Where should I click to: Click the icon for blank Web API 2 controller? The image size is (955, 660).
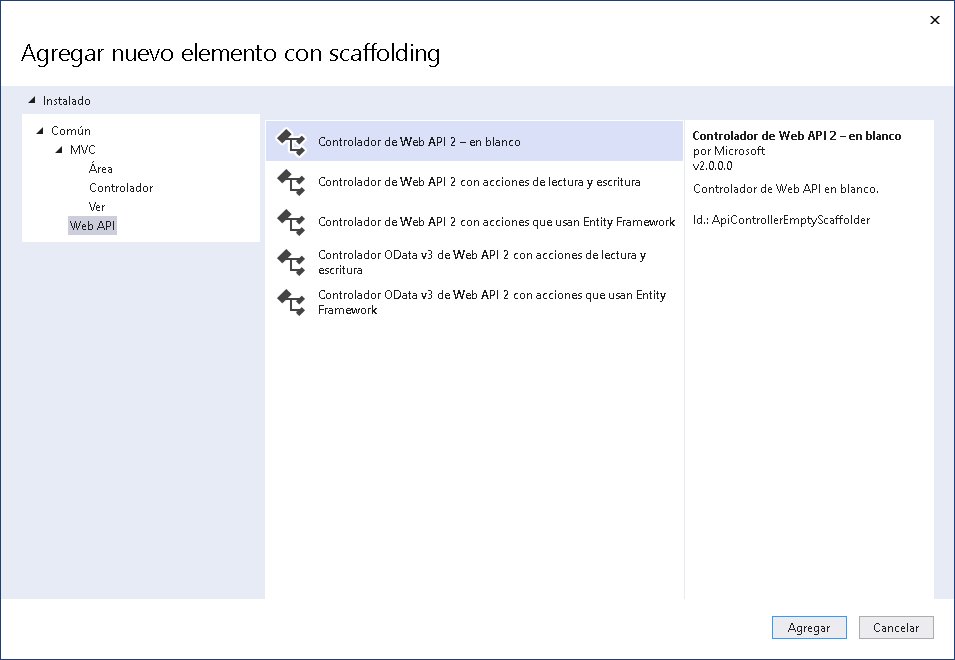[291, 142]
